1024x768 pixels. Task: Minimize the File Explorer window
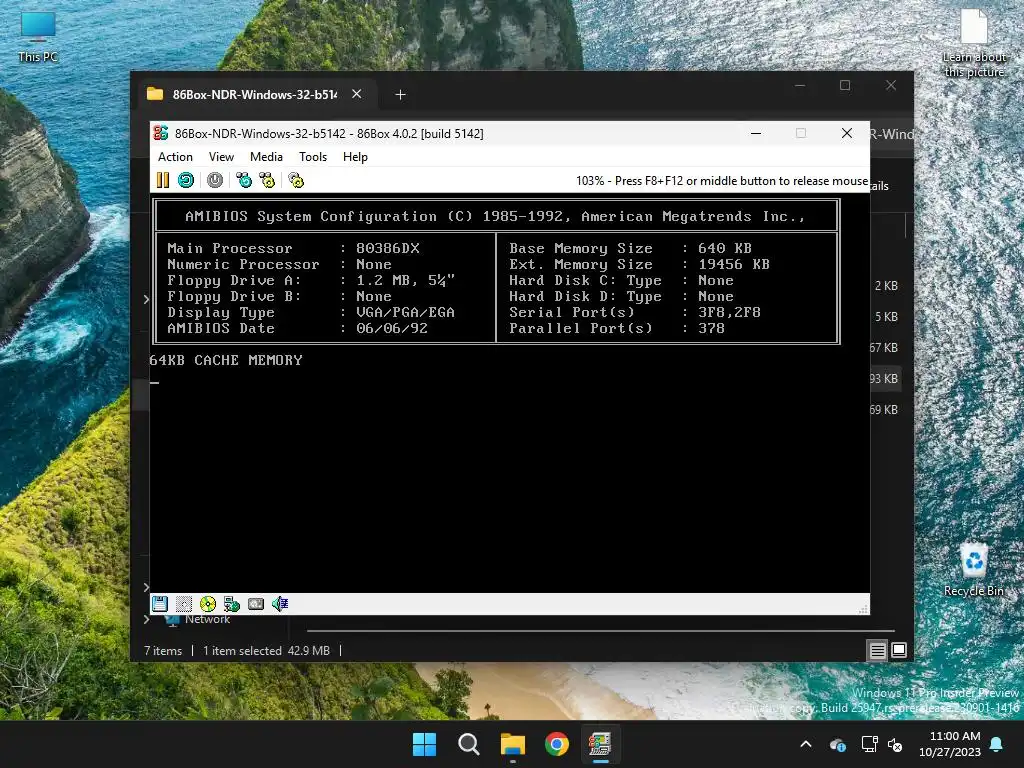click(800, 86)
